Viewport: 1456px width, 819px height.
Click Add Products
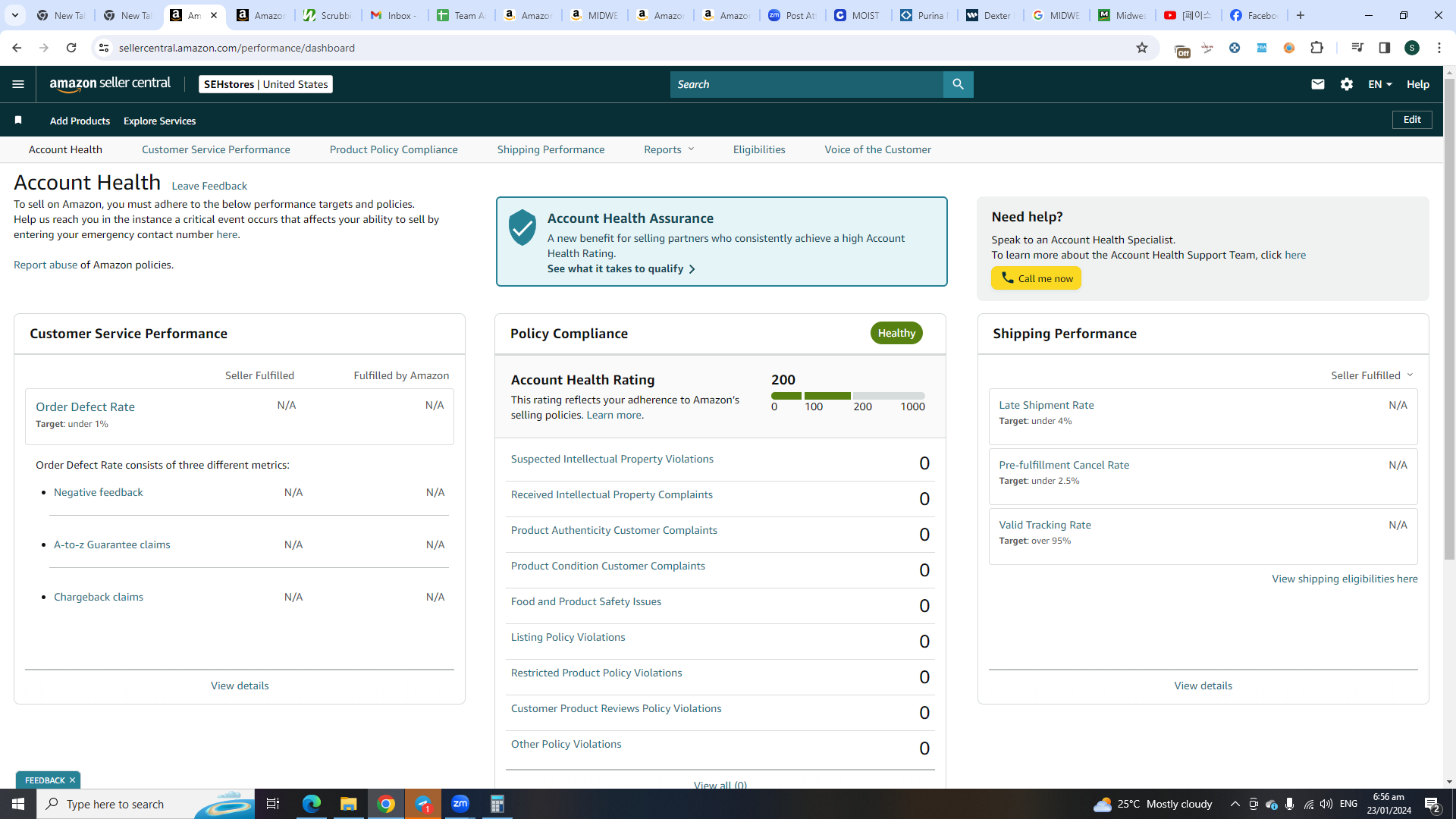coord(80,121)
